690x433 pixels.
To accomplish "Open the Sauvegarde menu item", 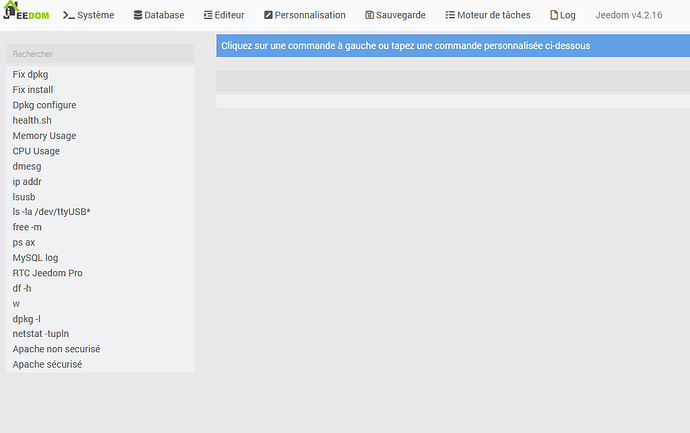I will coord(395,15).
